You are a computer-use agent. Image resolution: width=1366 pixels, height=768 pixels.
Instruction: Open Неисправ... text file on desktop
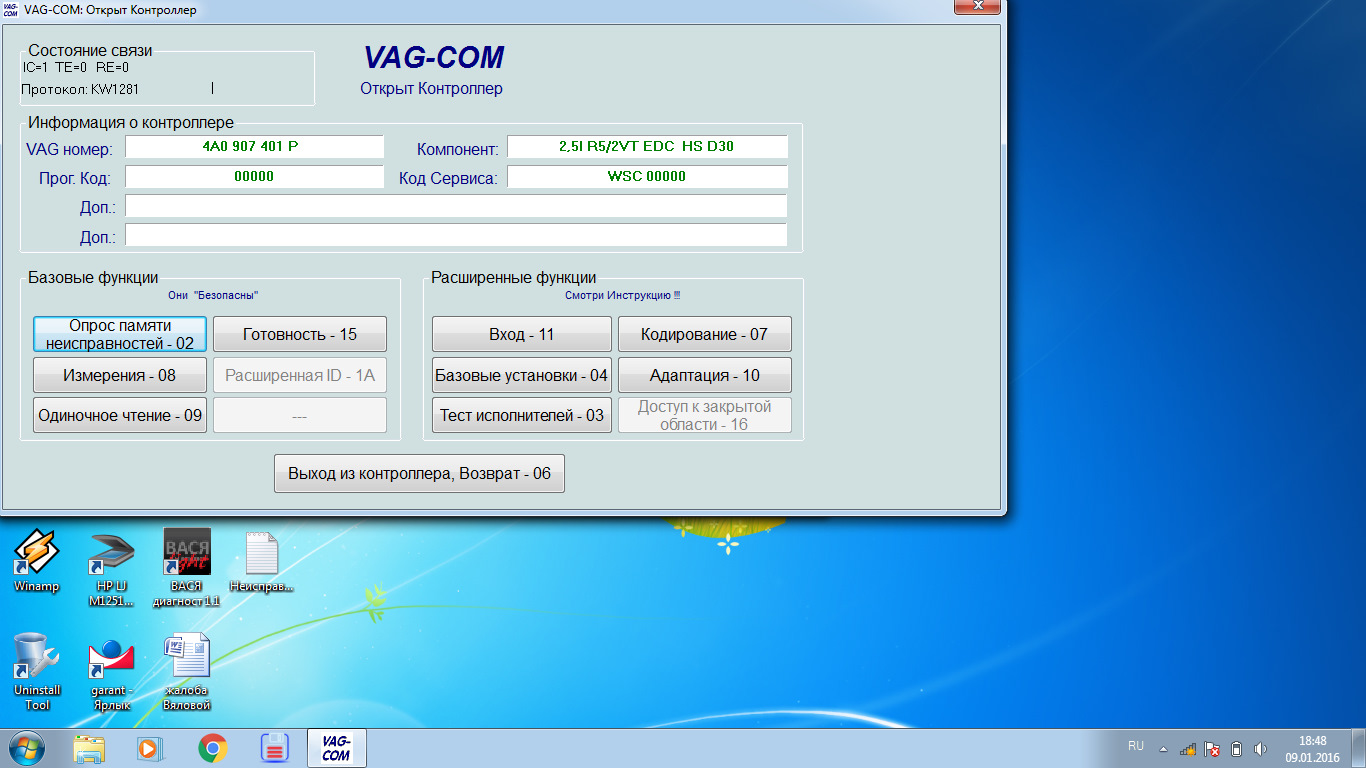pos(261,560)
